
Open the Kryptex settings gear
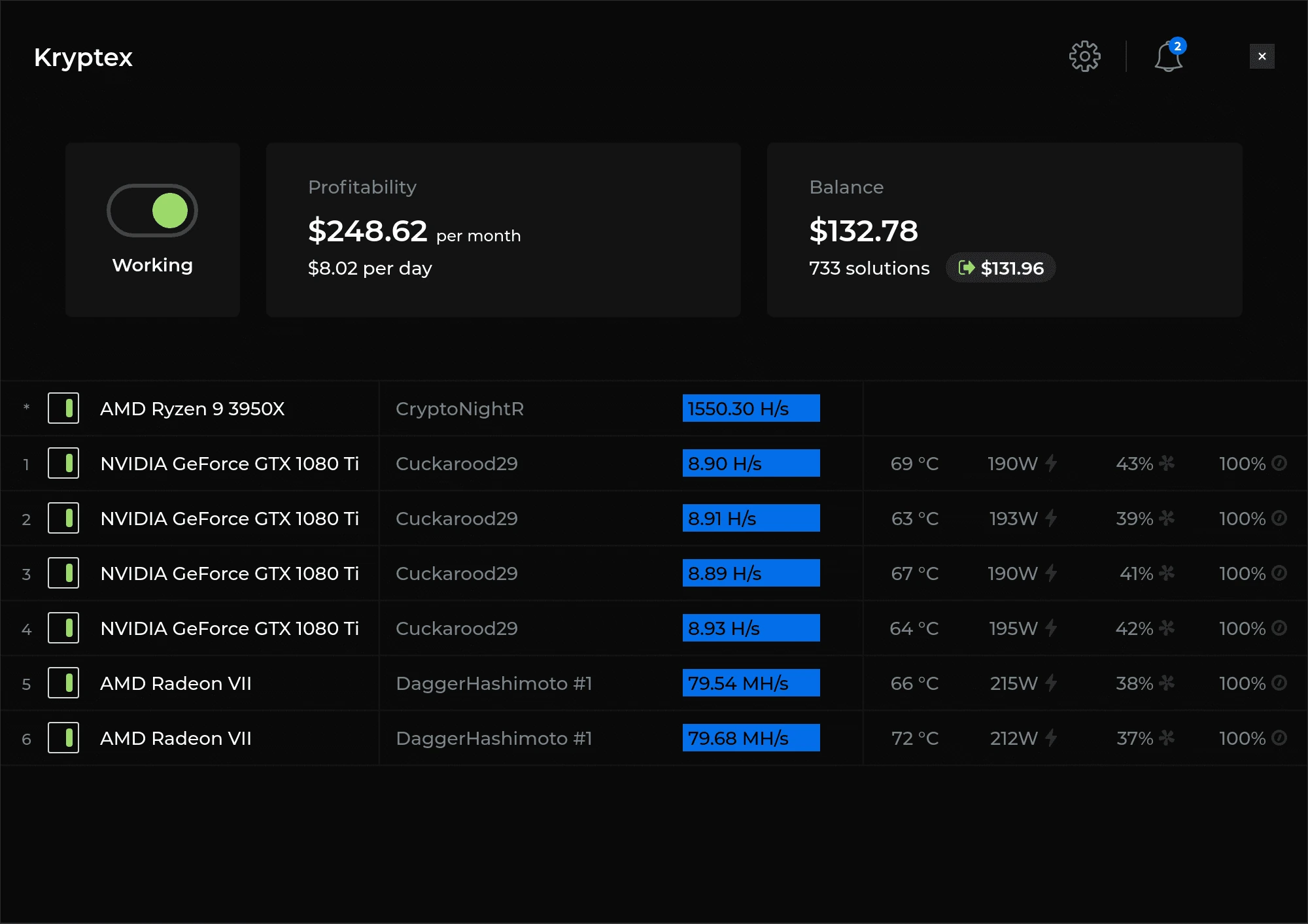tap(1085, 56)
